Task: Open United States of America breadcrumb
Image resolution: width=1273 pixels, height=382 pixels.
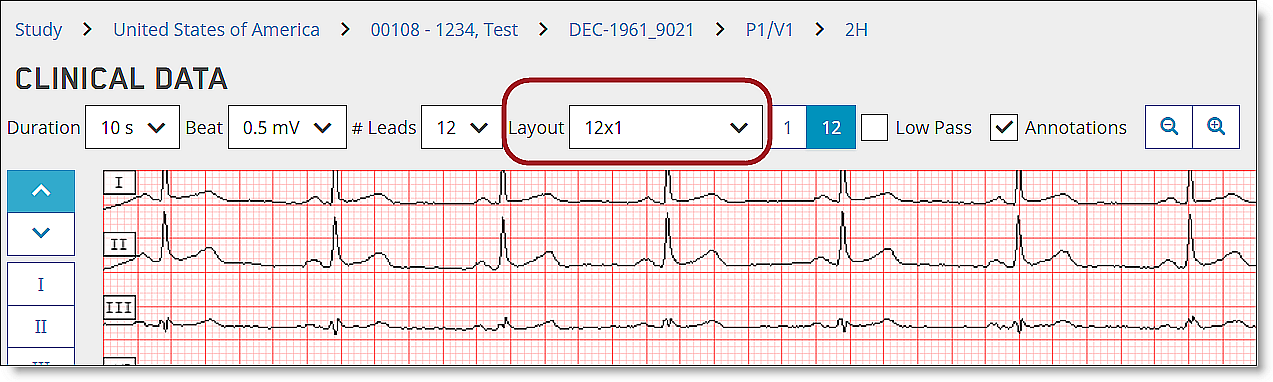Action: point(216,29)
